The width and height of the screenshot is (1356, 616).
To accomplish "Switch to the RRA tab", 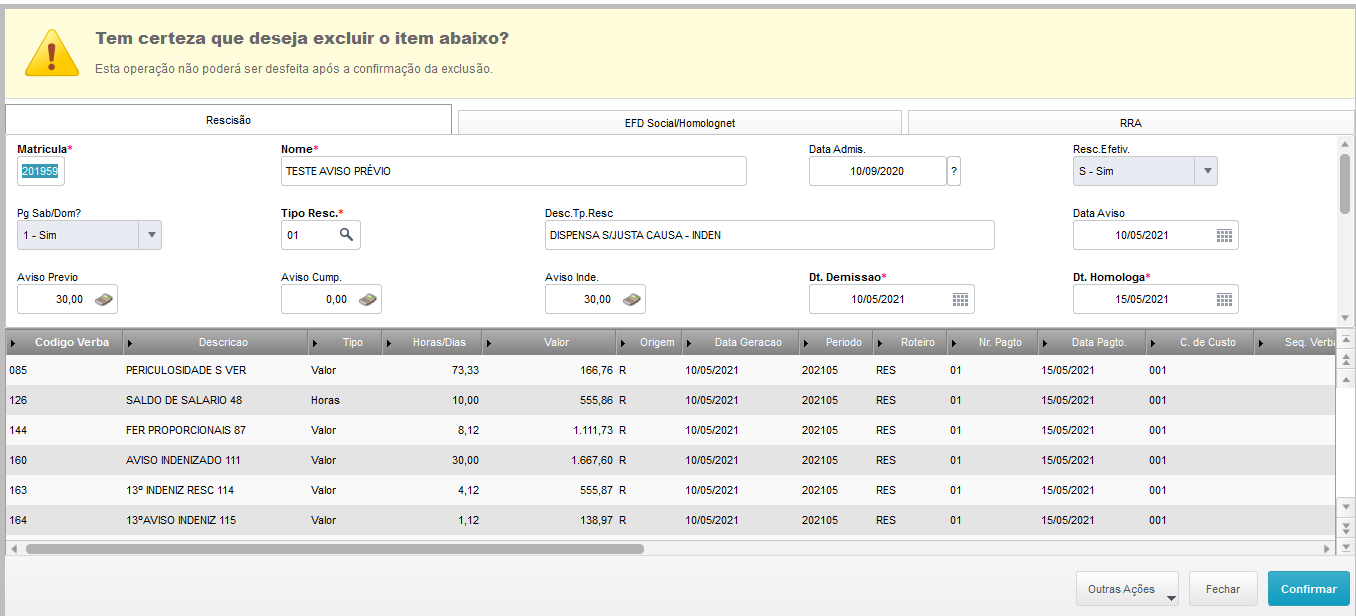I will (1131, 123).
